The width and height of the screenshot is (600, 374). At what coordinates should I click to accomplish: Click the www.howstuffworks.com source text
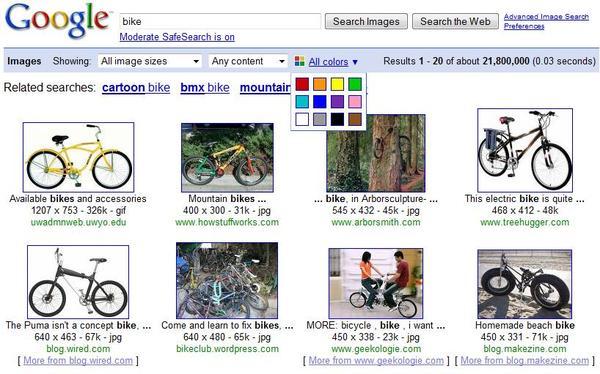click(x=227, y=222)
